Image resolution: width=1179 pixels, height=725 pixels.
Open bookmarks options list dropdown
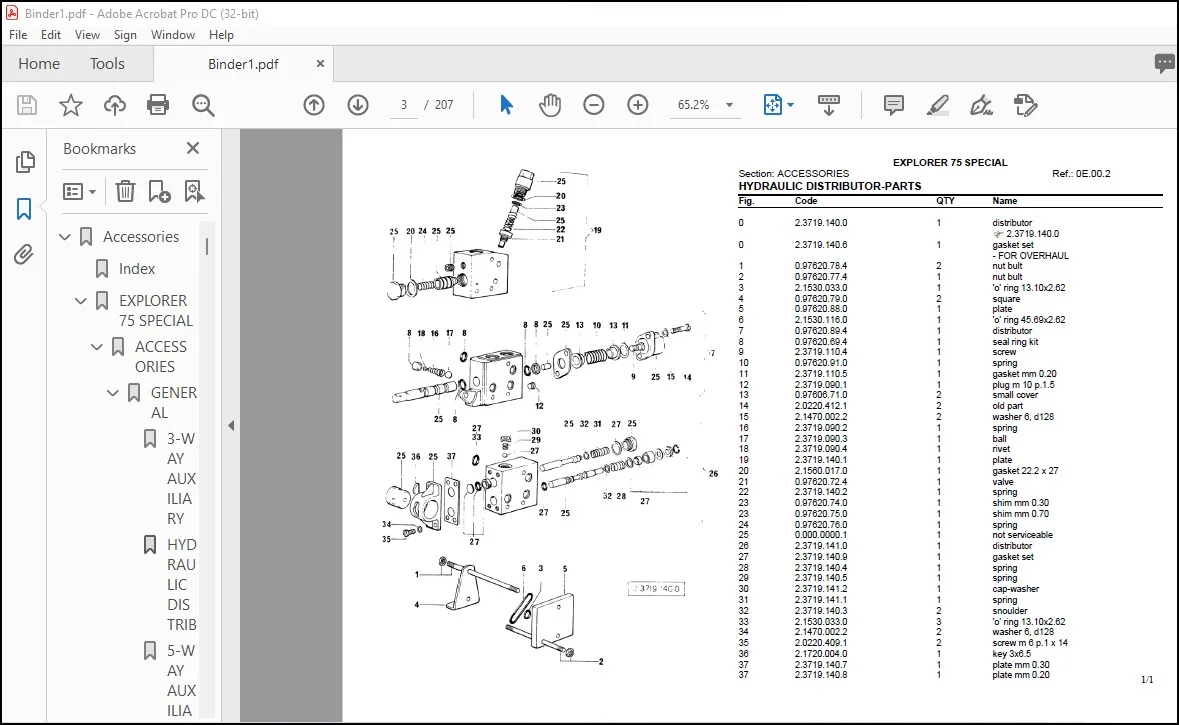[x=80, y=192]
